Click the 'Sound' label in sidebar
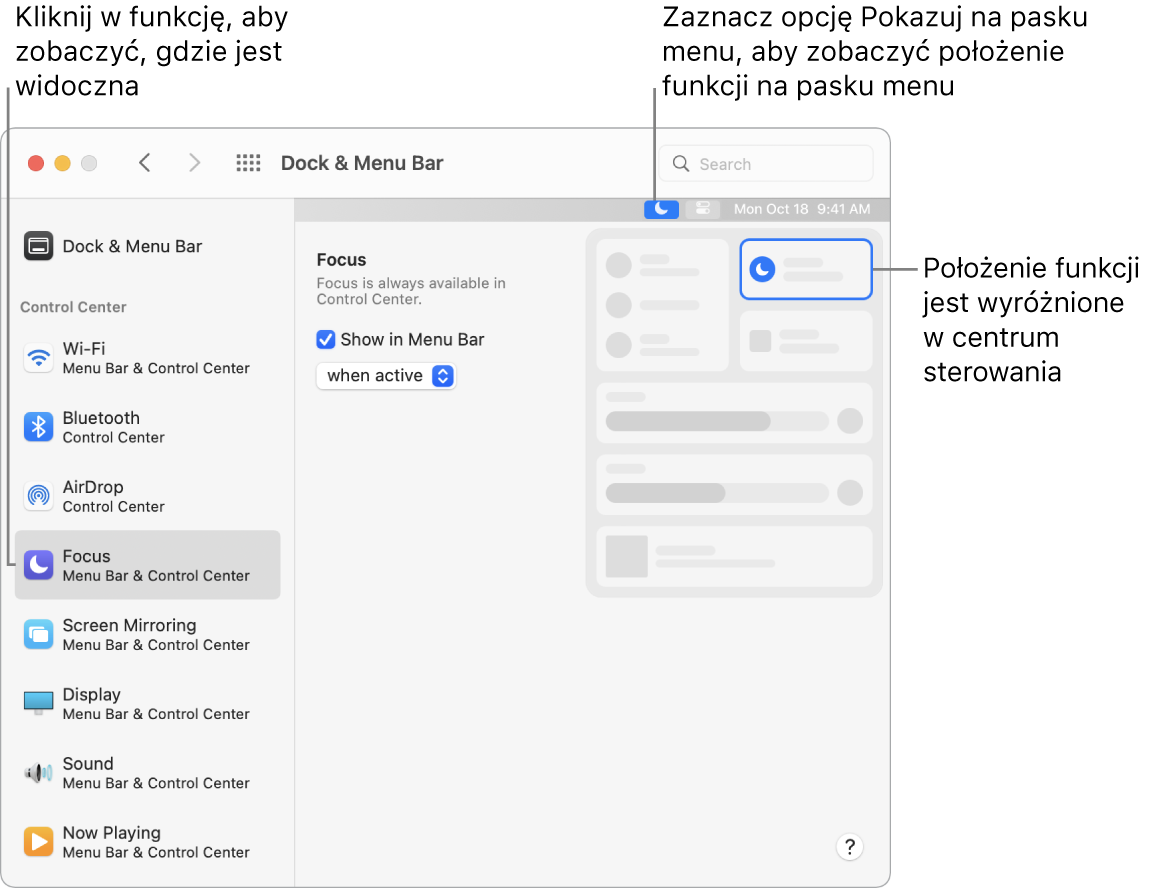 point(88,763)
